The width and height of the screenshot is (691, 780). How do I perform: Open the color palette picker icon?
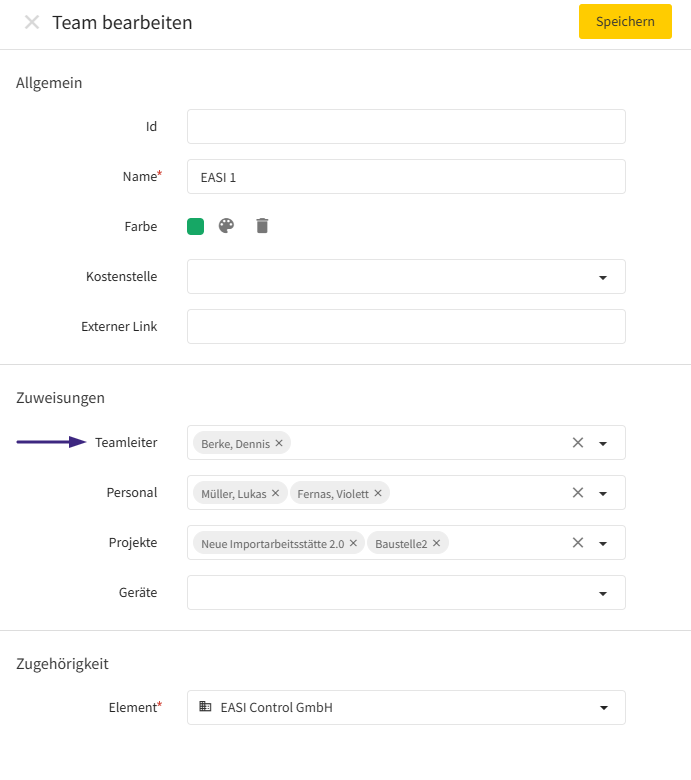226,226
